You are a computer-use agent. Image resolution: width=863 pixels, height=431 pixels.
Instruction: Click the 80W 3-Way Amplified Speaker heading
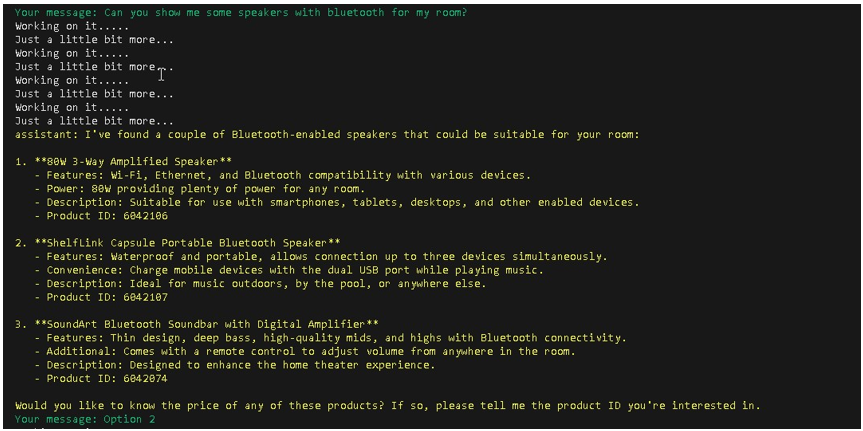123,162
